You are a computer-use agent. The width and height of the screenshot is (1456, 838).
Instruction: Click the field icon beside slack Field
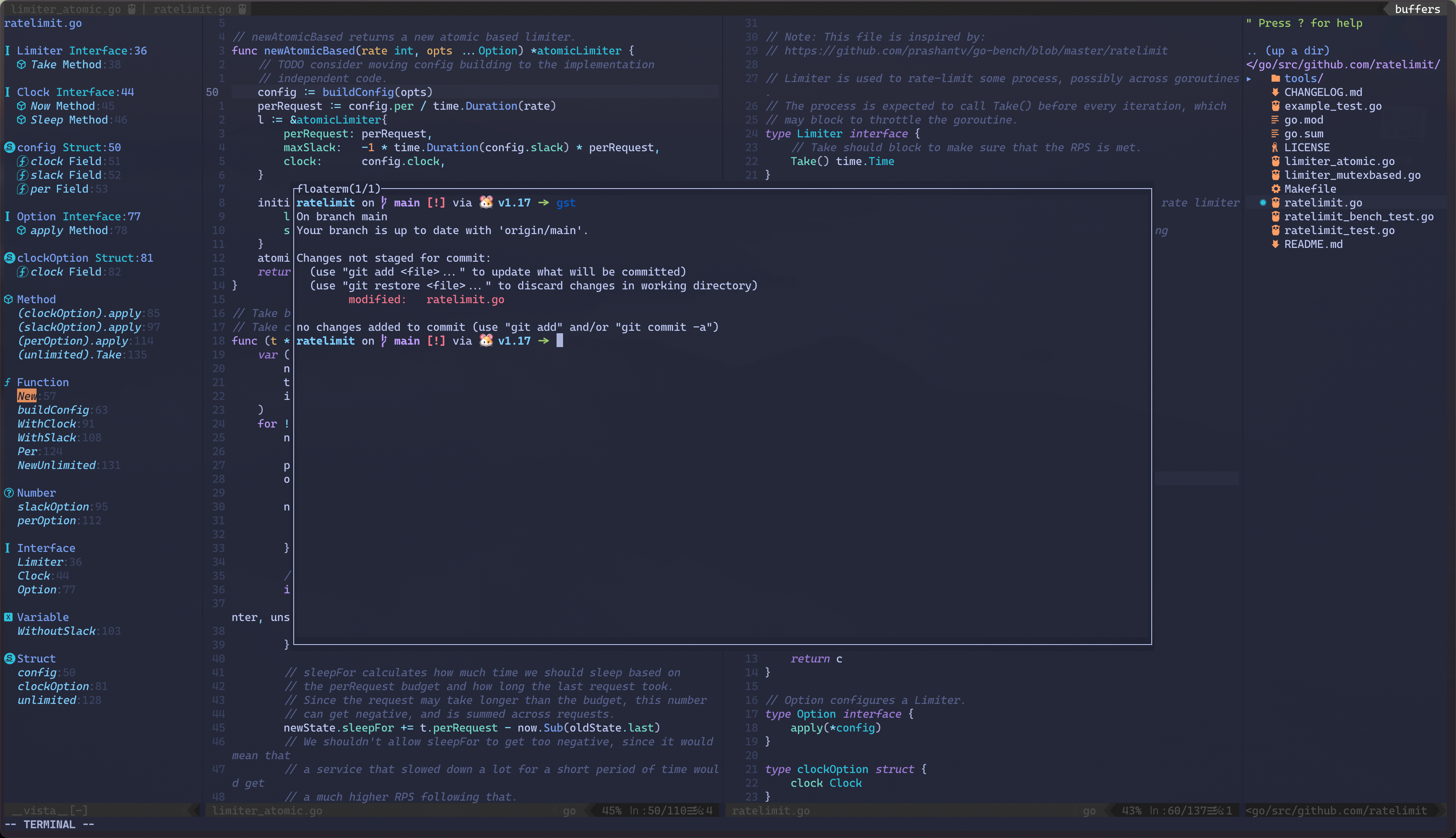tap(22, 175)
